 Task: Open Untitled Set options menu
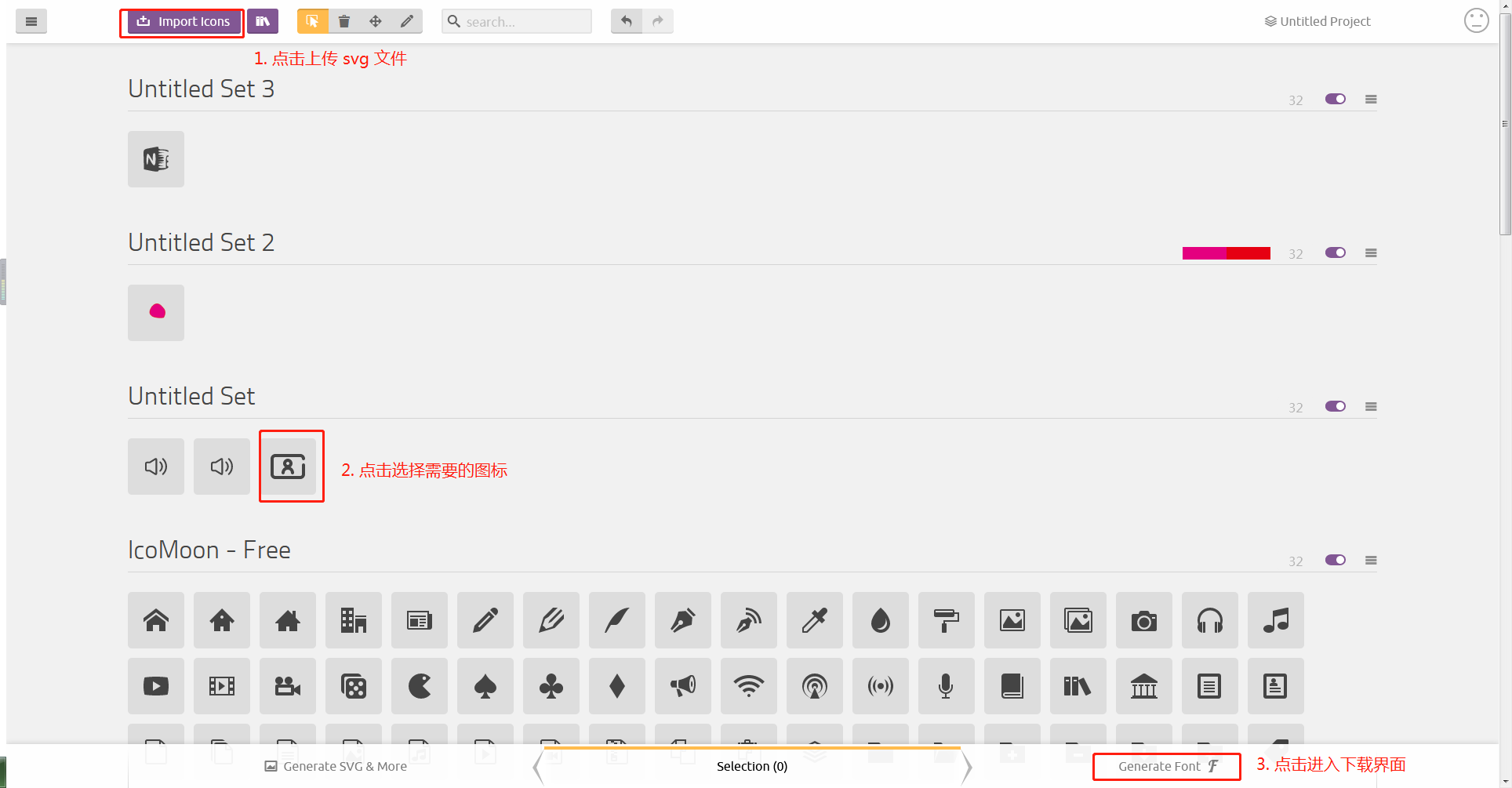pyautogui.click(x=1371, y=407)
